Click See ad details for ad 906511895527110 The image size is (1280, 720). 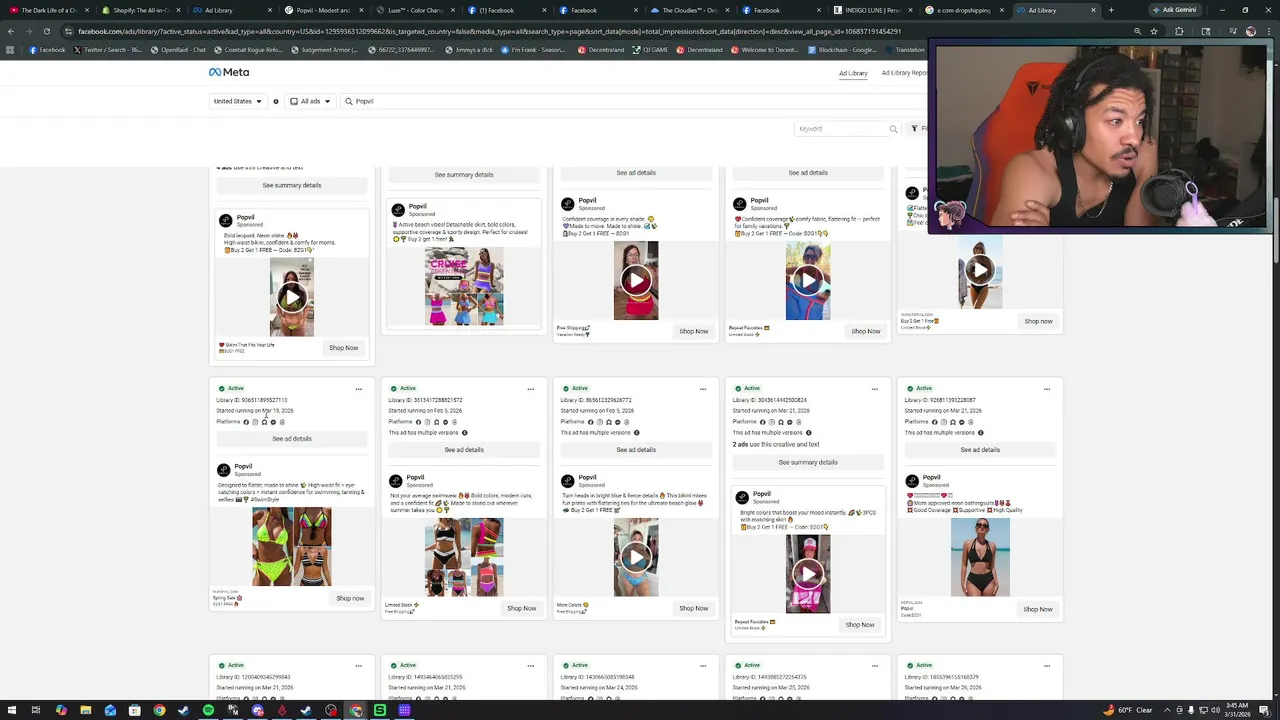pos(292,439)
